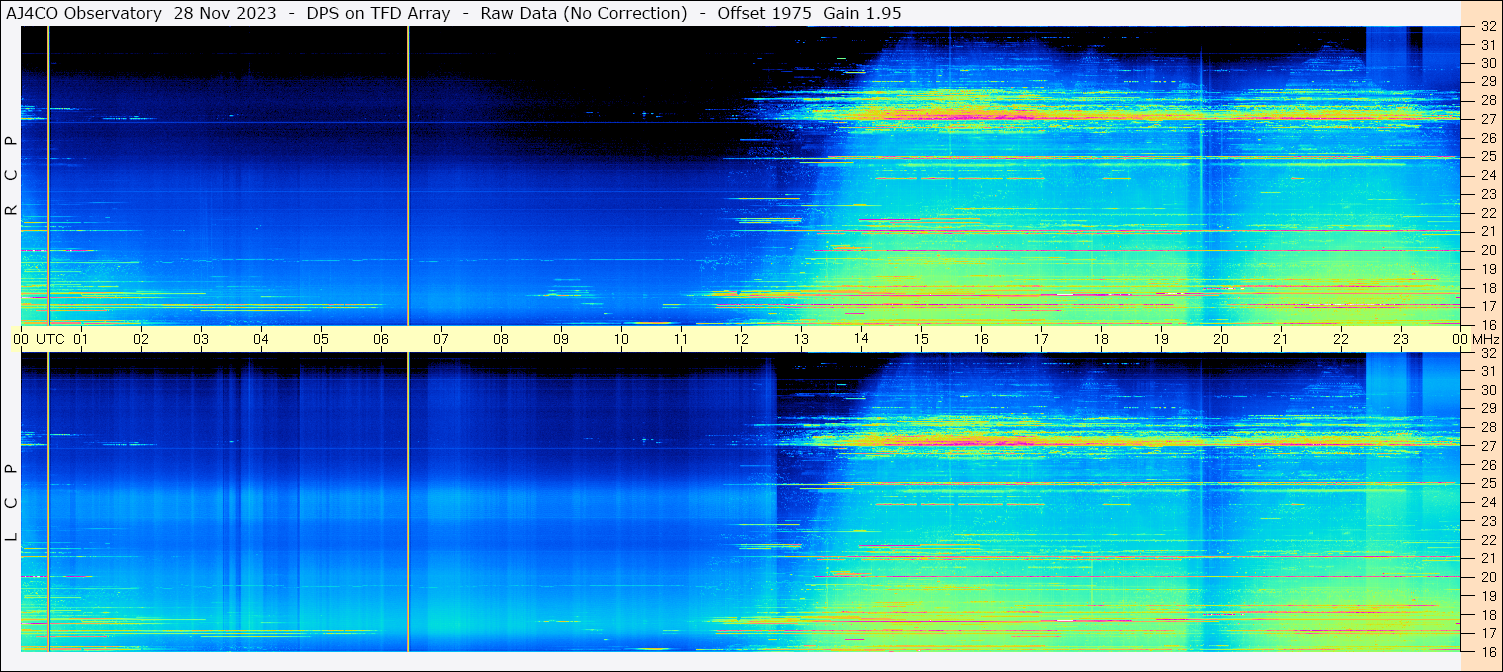Viewport: 1503px width, 672px height.
Task: Click the 30 MHz label on lower LCP scale
Action: click(x=1488, y=390)
